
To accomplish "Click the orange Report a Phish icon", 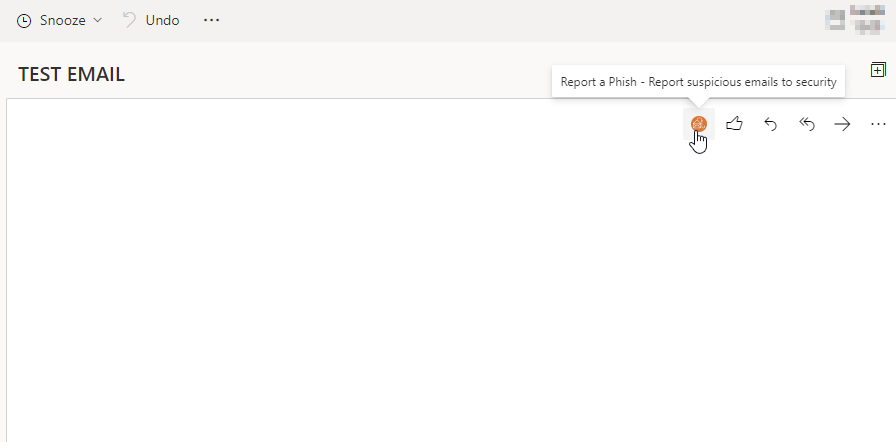I will click(x=699, y=123).
